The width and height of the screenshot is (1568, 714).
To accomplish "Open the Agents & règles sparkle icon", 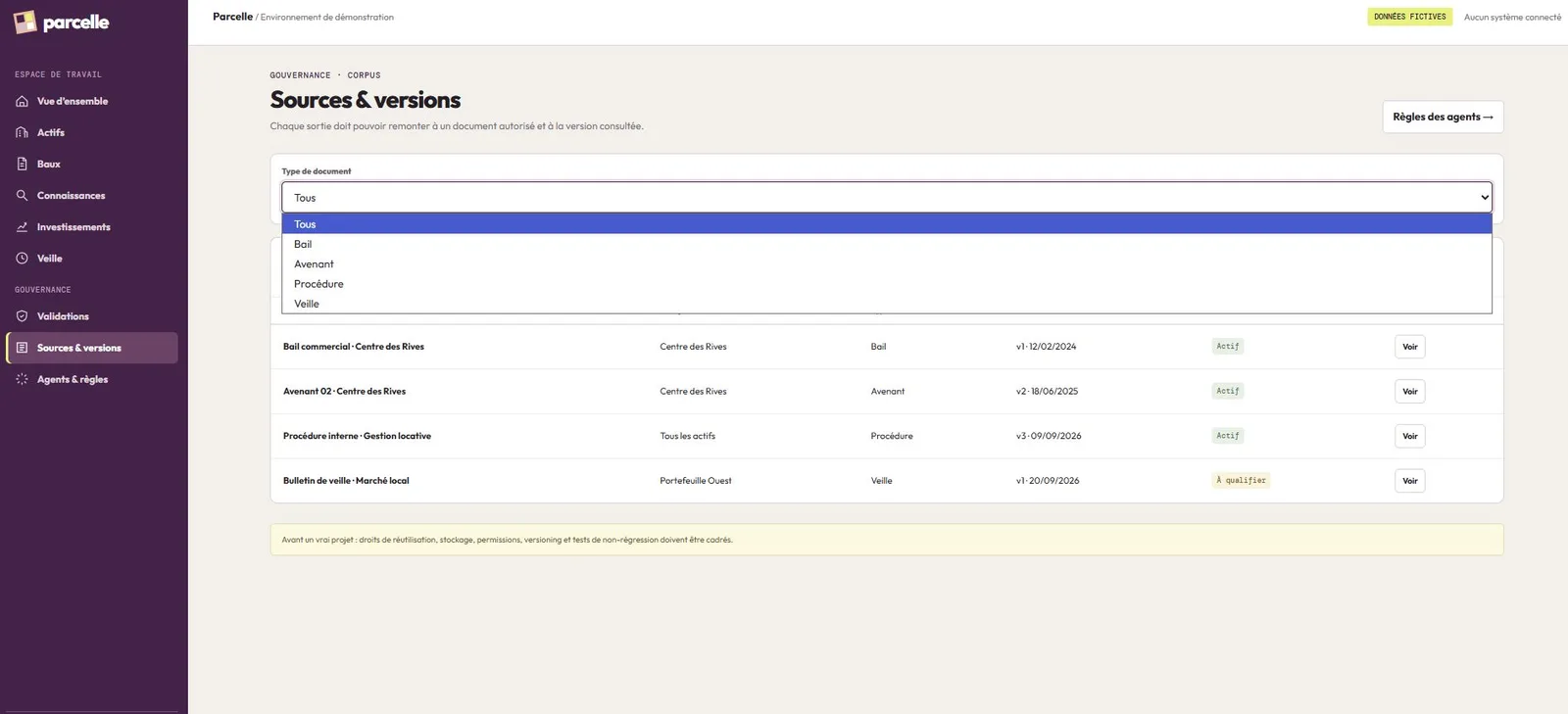I will (22, 379).
